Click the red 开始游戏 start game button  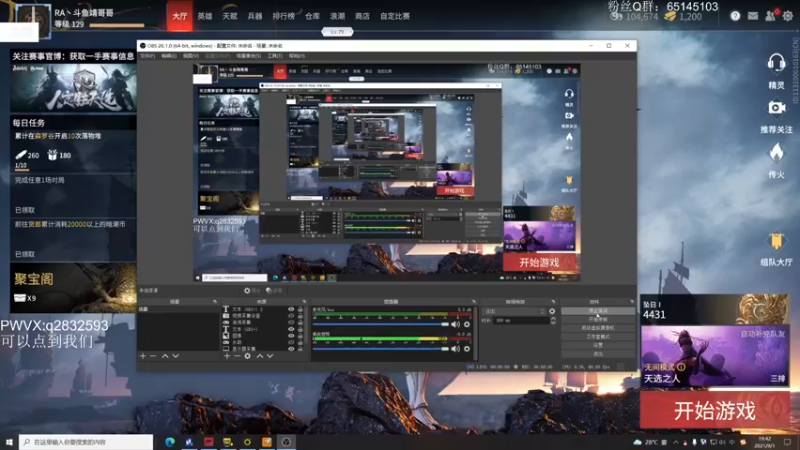tap(714, 410)
